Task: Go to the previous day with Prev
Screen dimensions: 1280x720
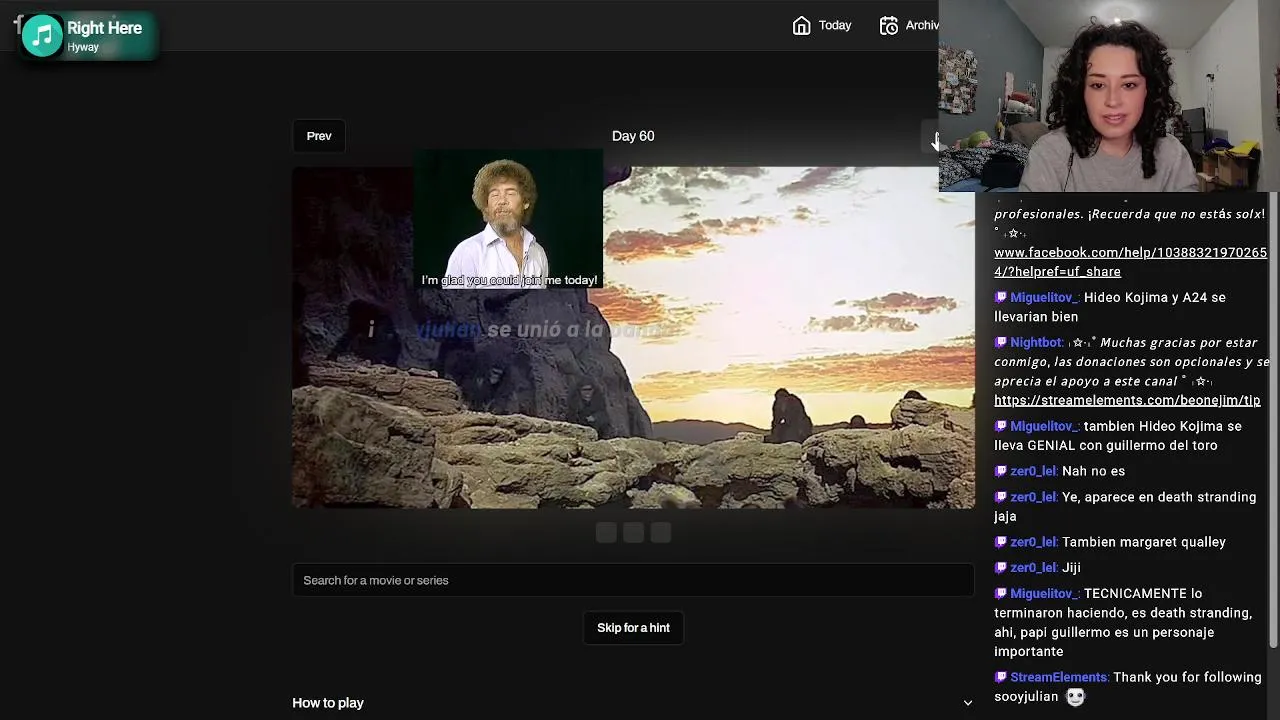Action: tap(319, 136)
